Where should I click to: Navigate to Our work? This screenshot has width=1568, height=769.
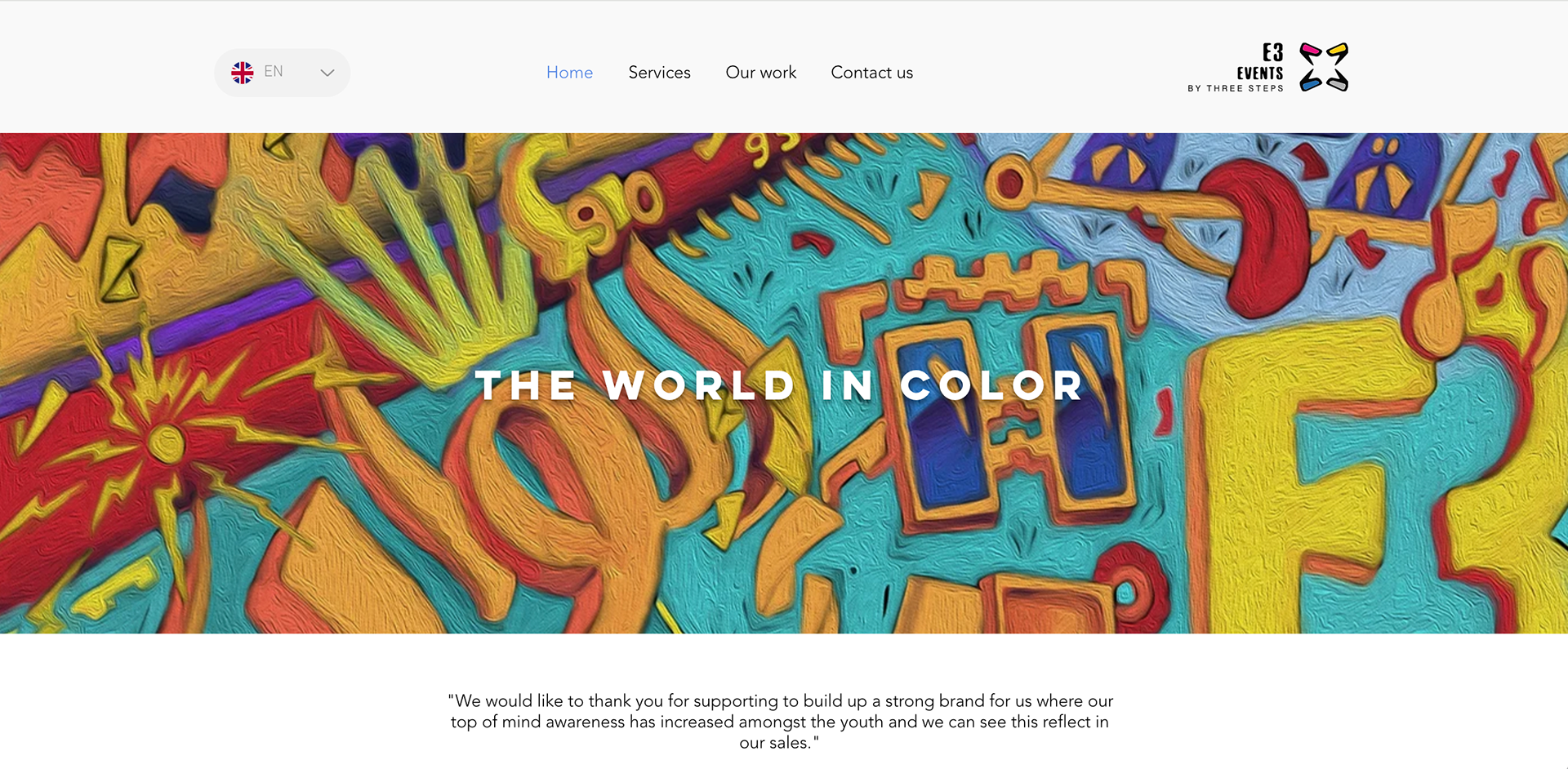760,73
